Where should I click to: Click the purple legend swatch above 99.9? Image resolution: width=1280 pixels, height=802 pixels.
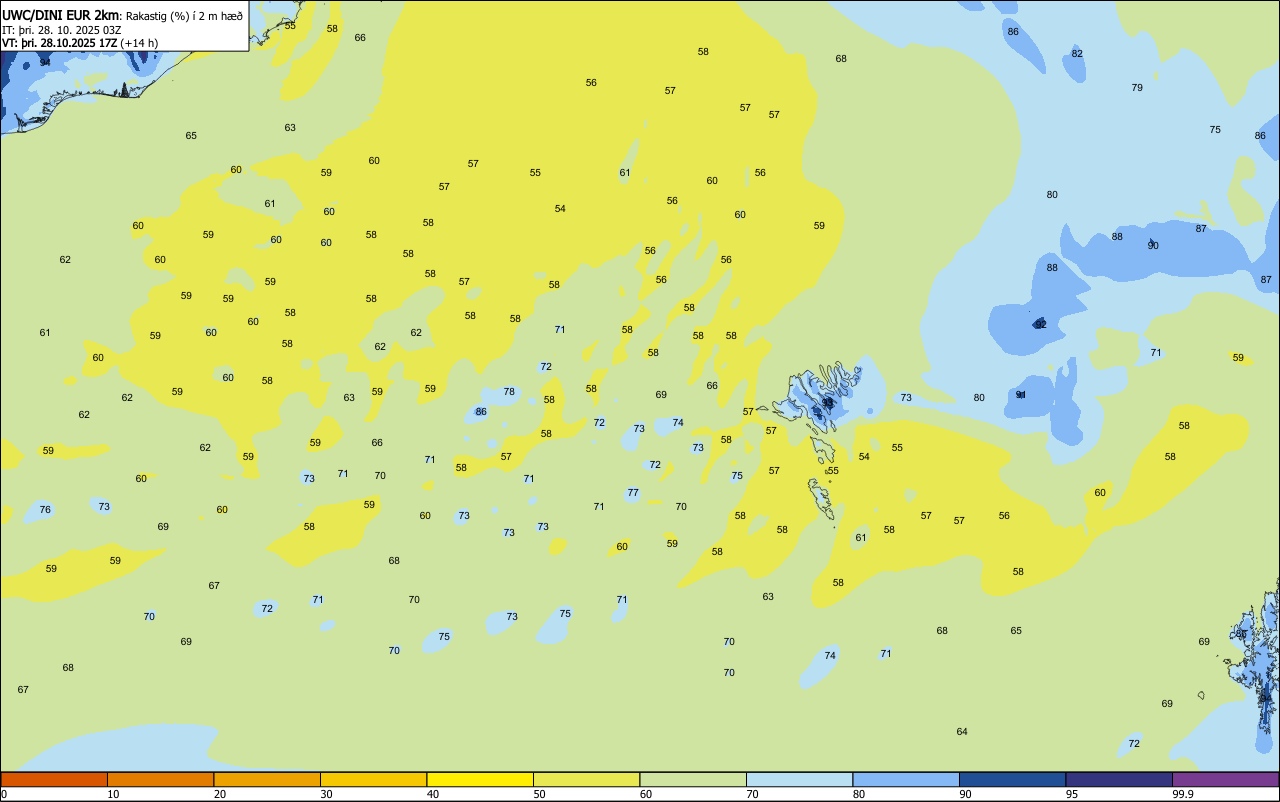pos(1225,779)
